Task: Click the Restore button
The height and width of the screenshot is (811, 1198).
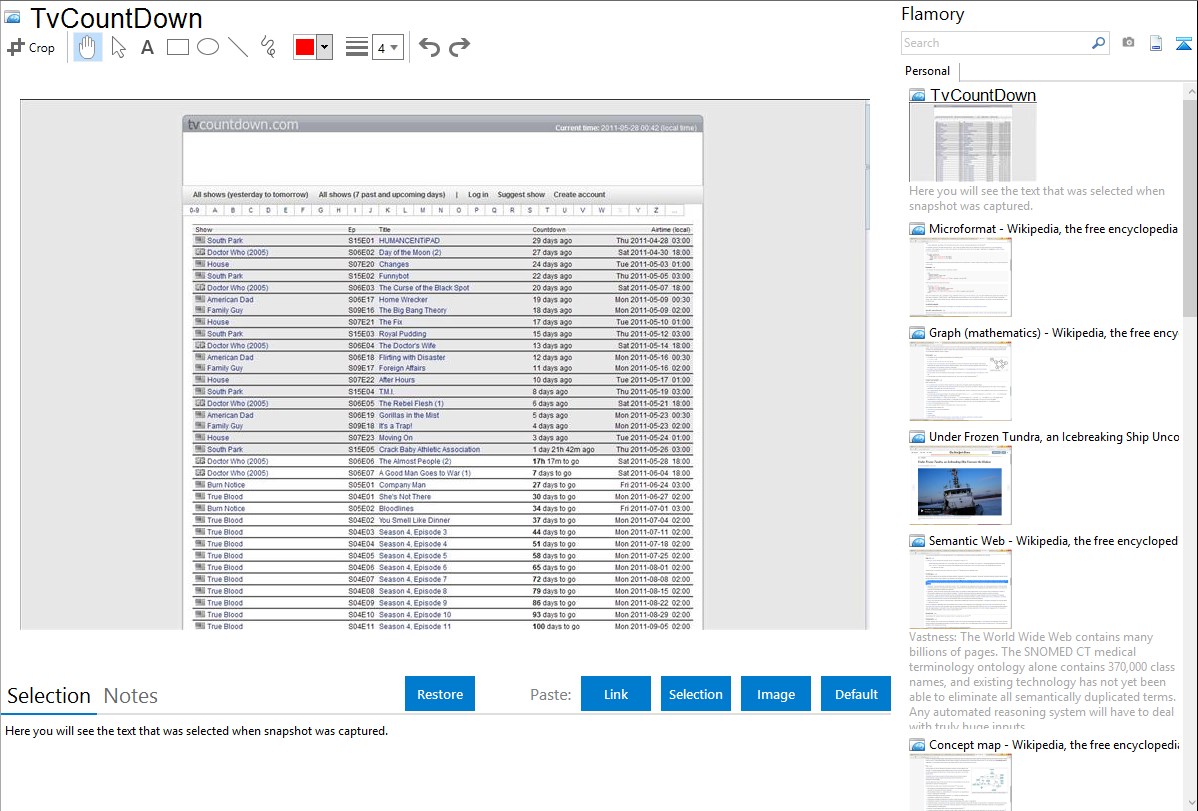Action: pyautogui.click(x=440, y=694)
